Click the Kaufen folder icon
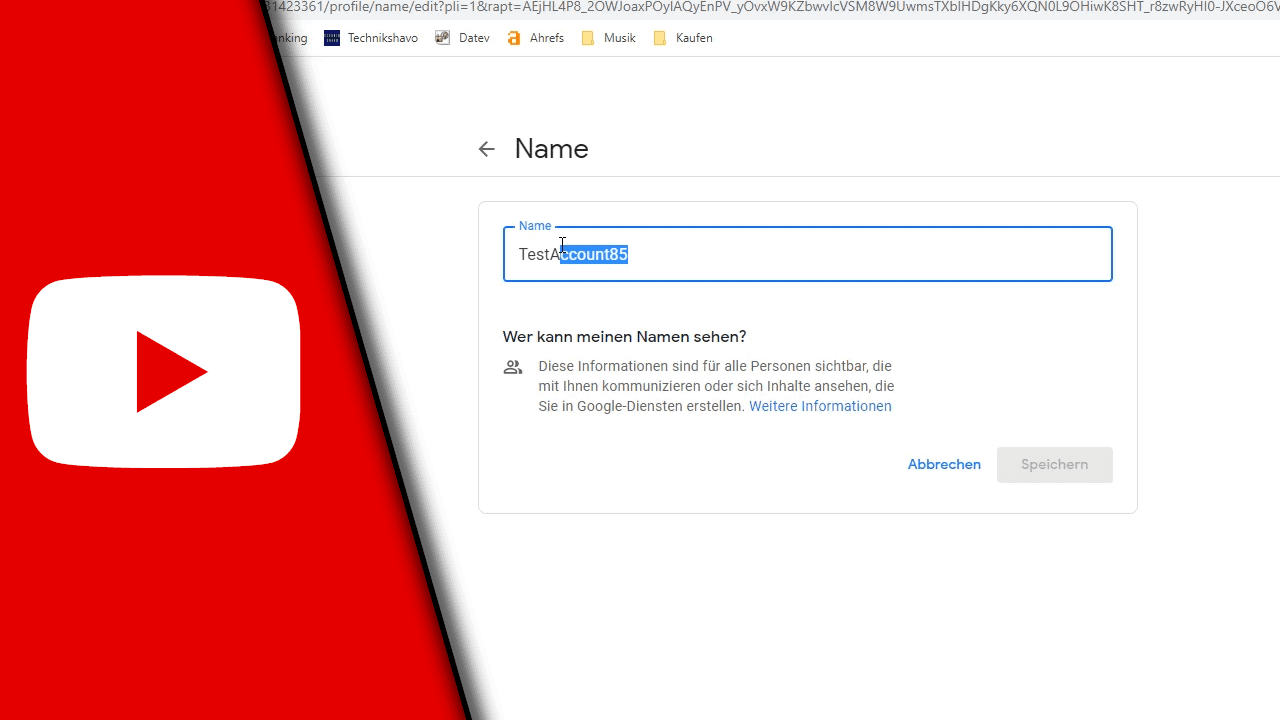1280x720 pixels. [660, 38]
